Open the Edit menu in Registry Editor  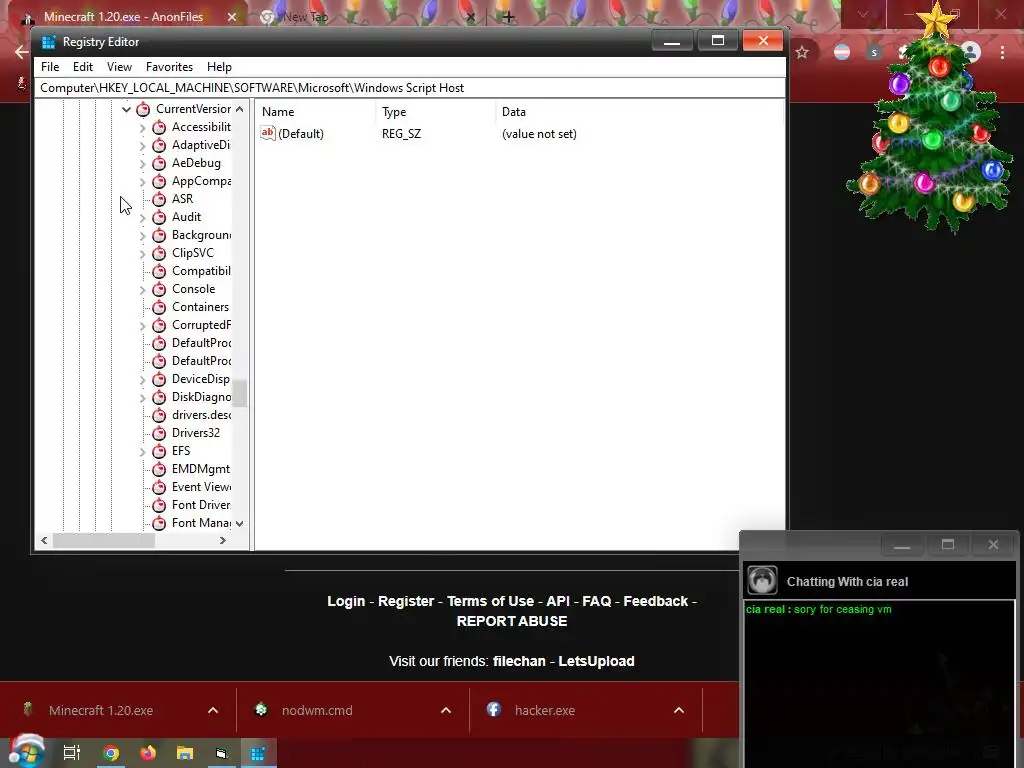pyautogui.click(x=83, y=67)
